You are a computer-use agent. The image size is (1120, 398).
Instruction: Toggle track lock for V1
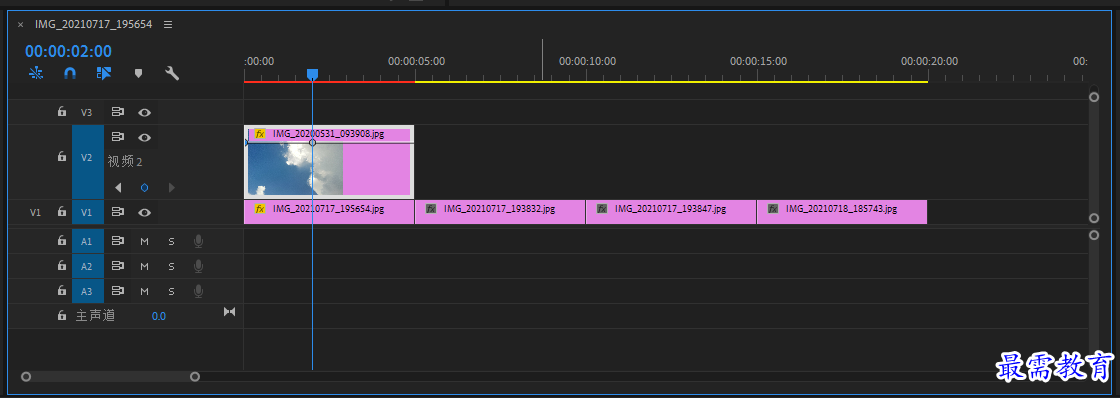pos(62,212)
